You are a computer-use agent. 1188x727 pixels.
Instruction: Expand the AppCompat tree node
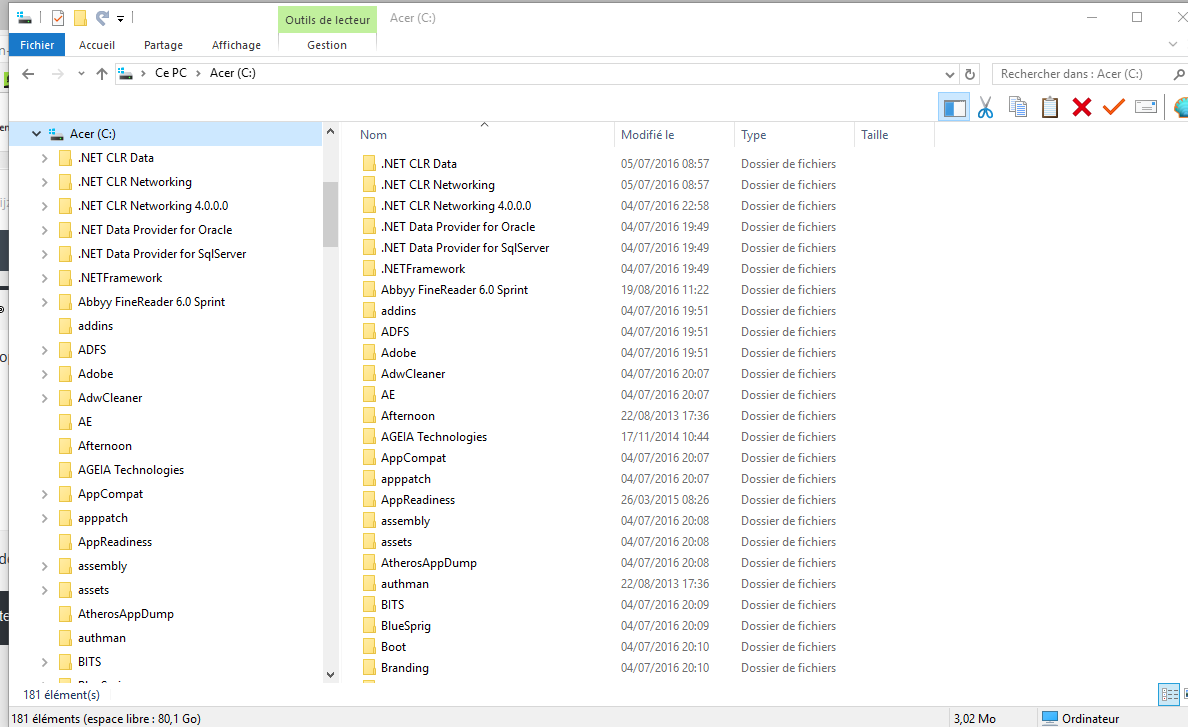coord(44,495)
